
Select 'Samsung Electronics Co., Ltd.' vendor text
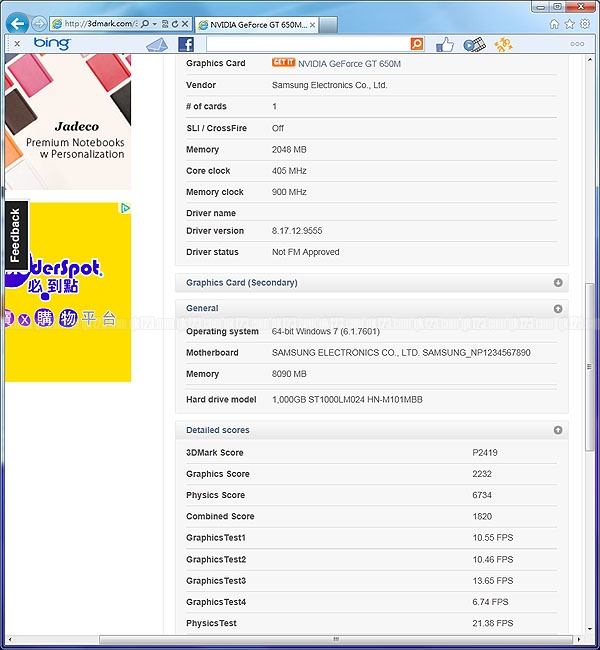pyautogui.click(x=330, y=85)
